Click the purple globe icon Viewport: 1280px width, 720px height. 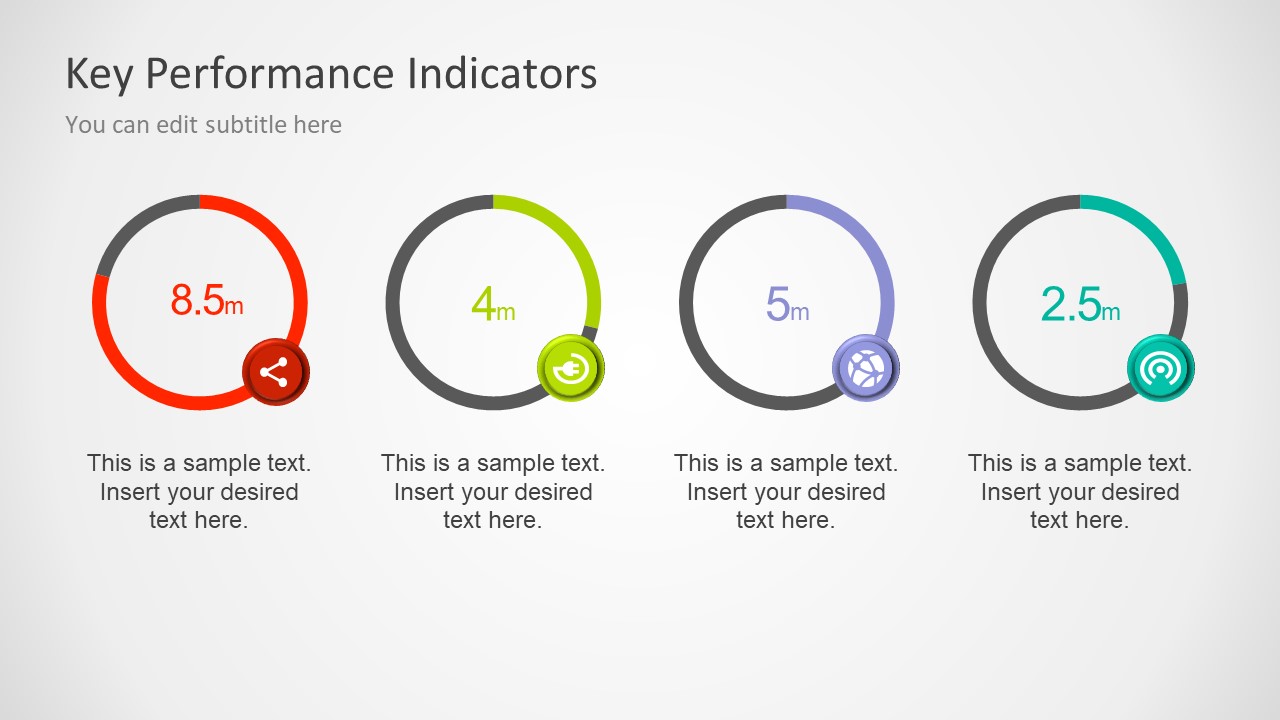865,368
